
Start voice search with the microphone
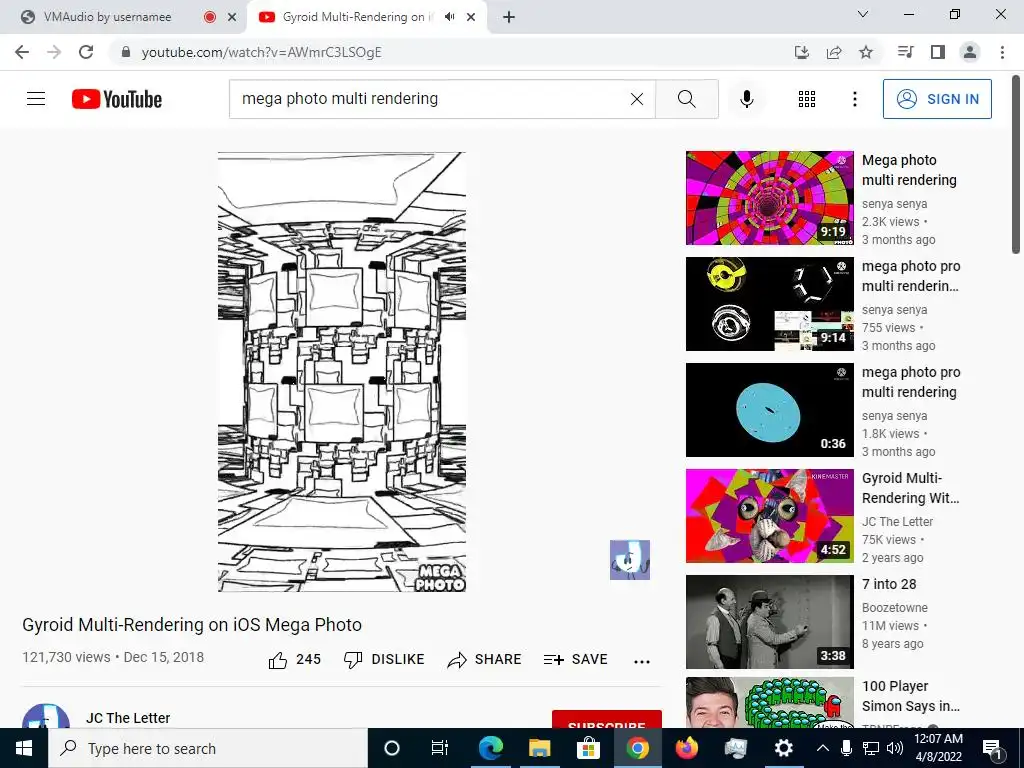pos(746,99)
